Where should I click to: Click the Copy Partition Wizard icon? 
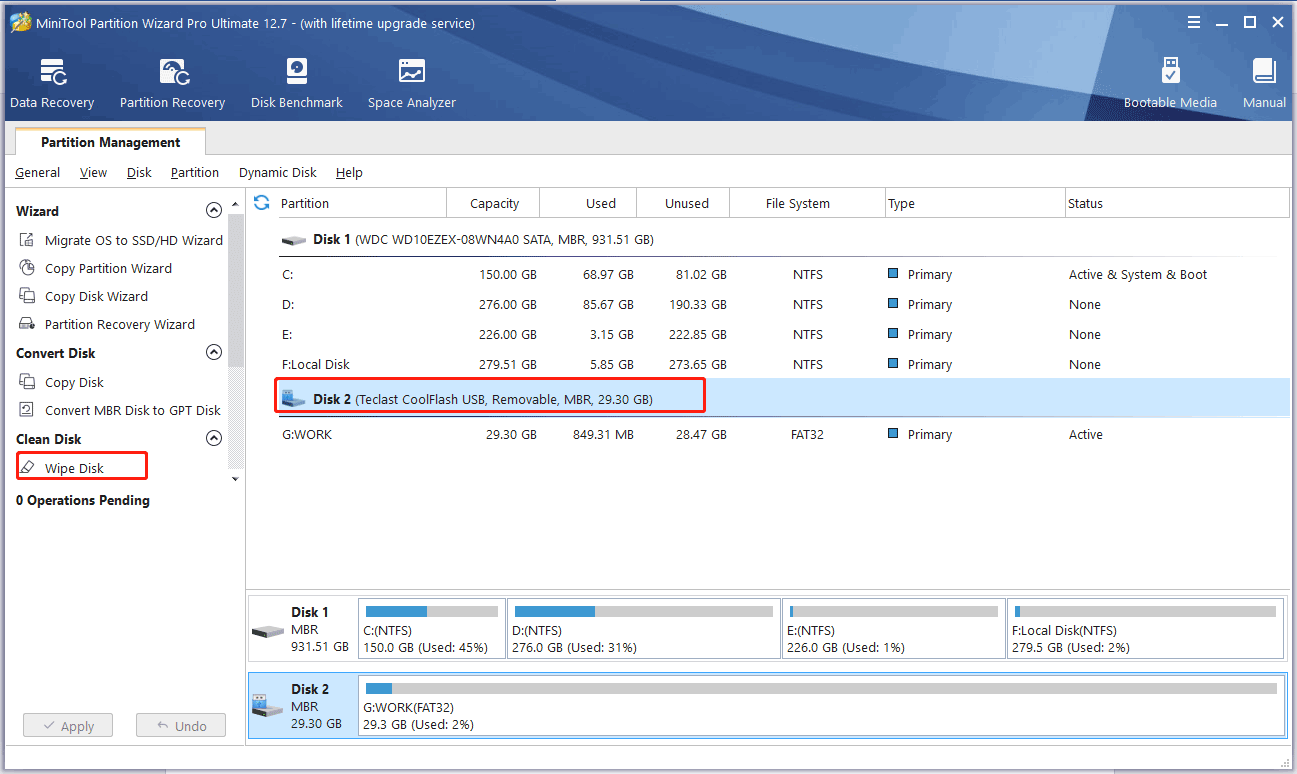point(28,268)
